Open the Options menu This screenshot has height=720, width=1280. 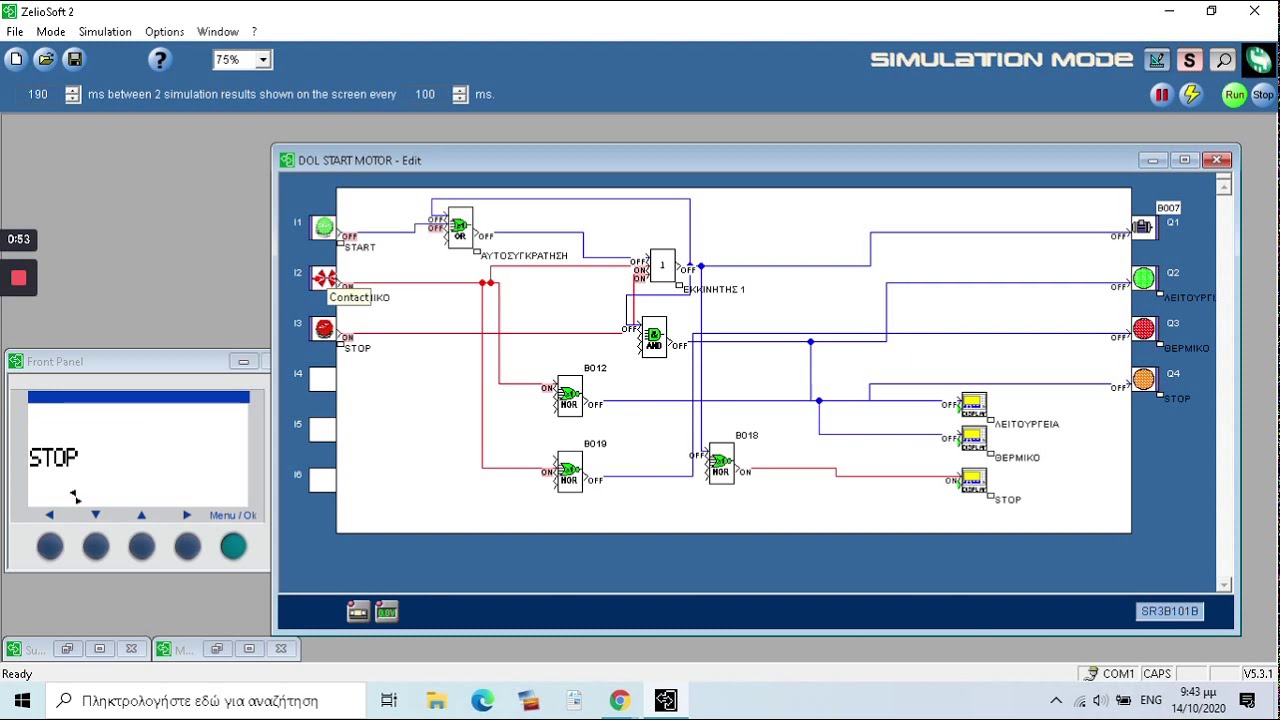pyautogui.click(x=164, y=32)
